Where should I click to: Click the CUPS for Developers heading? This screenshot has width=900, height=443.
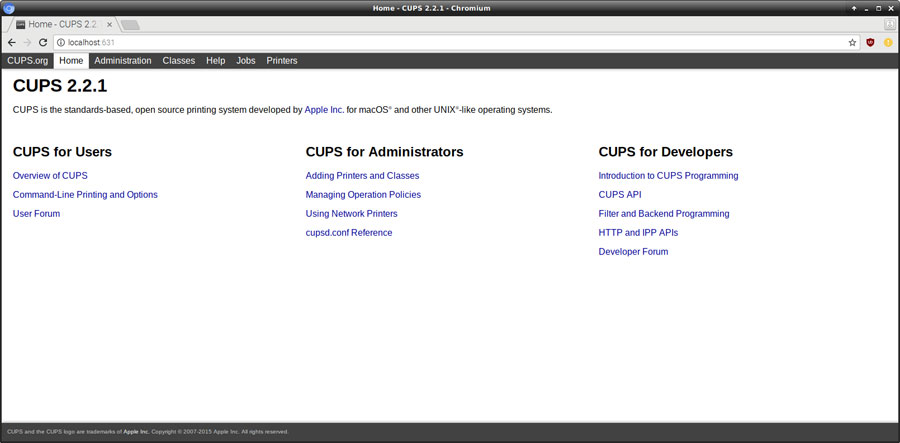[666, 152]
